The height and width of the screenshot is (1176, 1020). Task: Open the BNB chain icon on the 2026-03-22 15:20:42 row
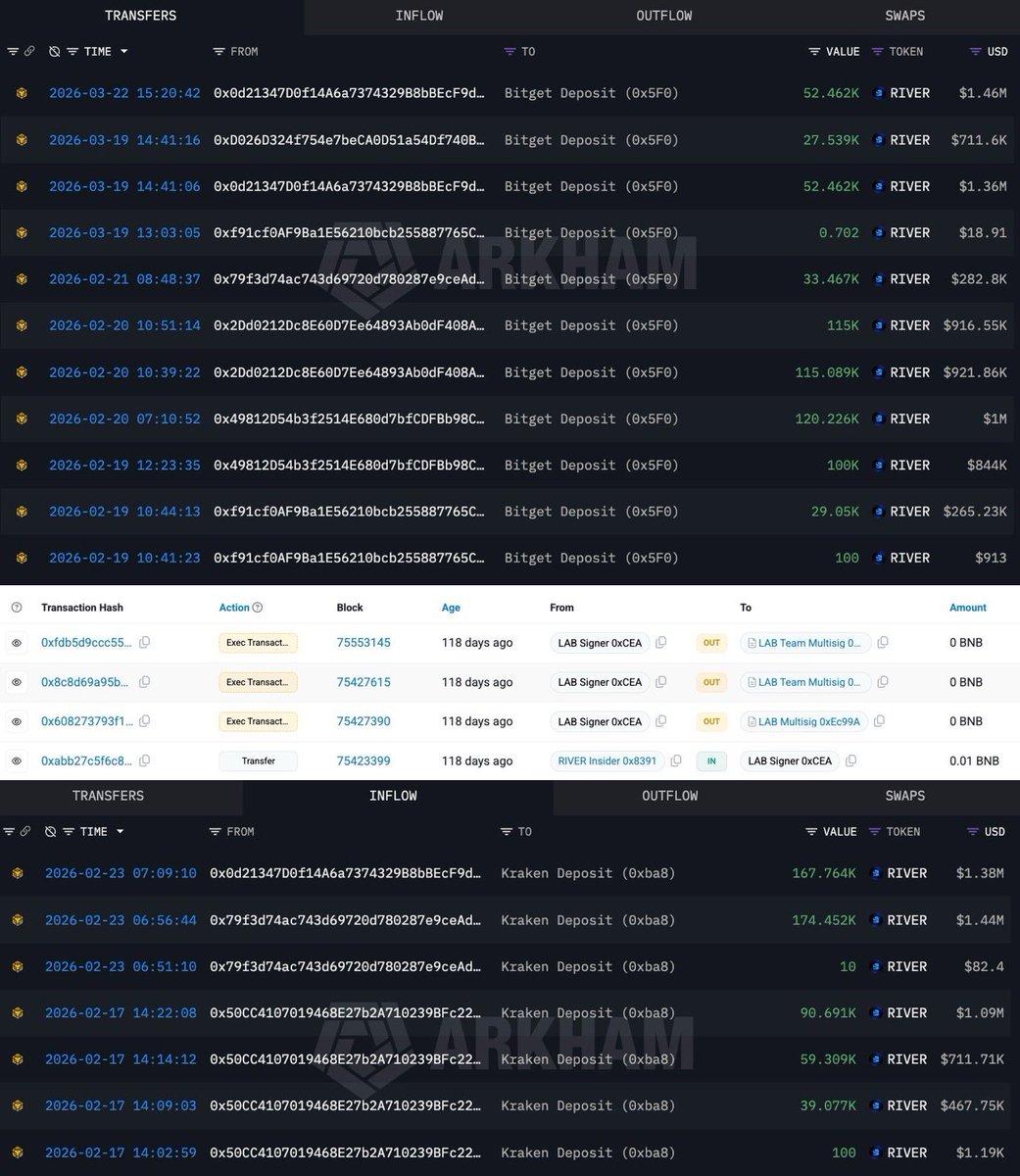[21, 93]
